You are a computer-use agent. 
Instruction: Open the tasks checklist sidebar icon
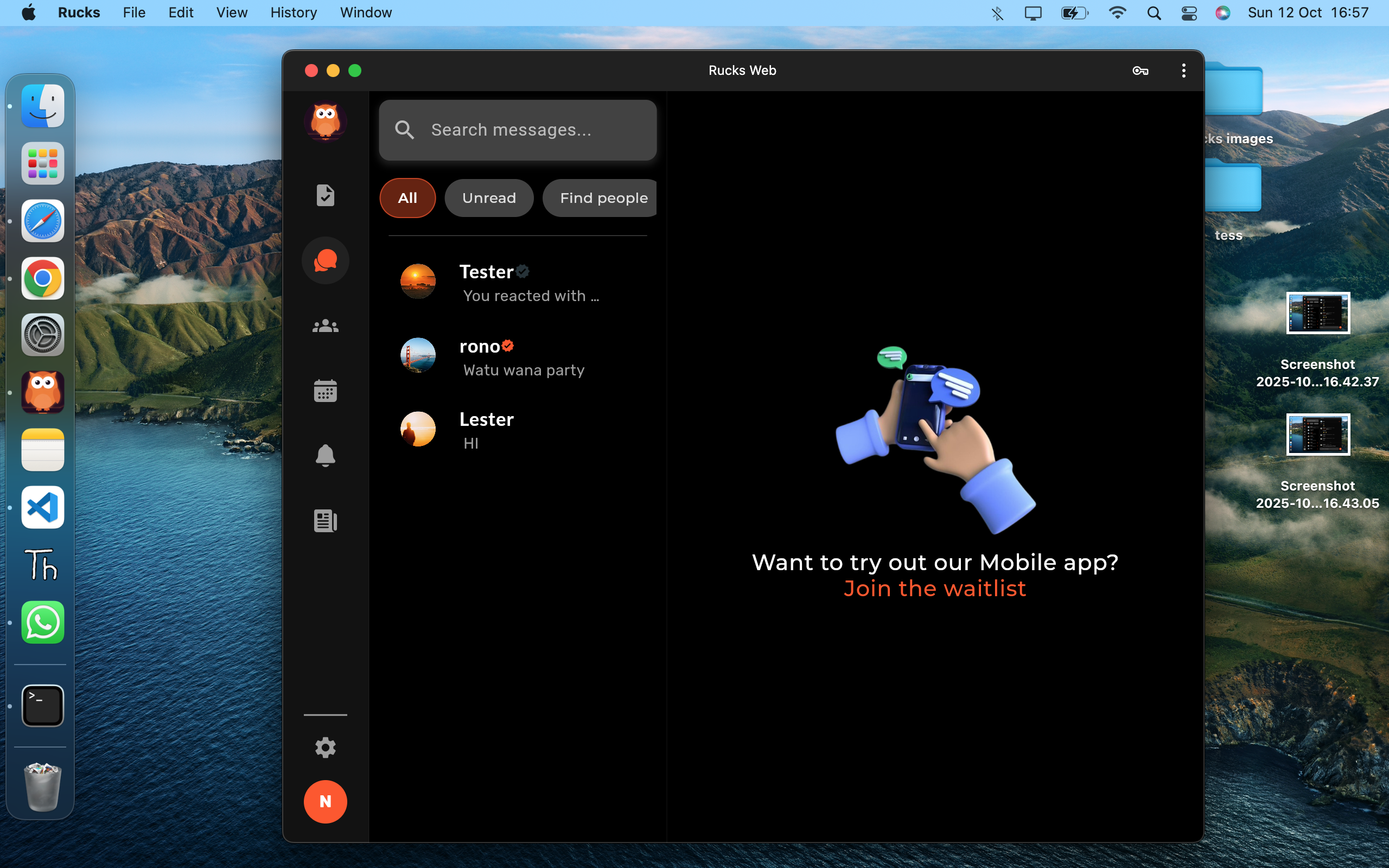coord(325,195)
